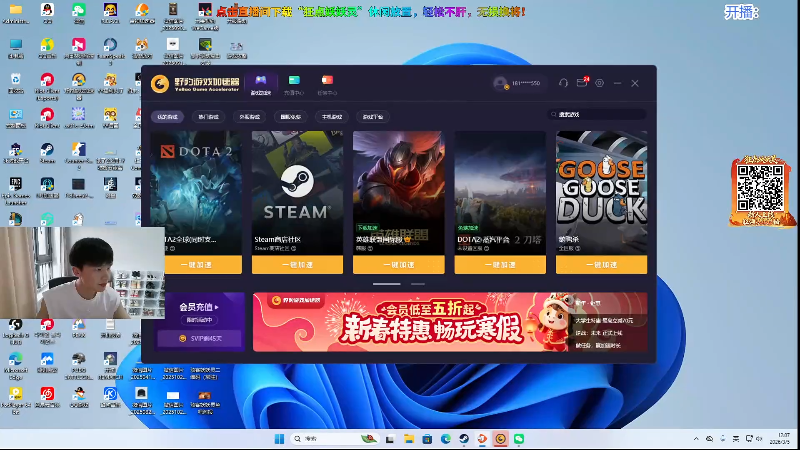Open Task View on the taskbar

[390, 439]
